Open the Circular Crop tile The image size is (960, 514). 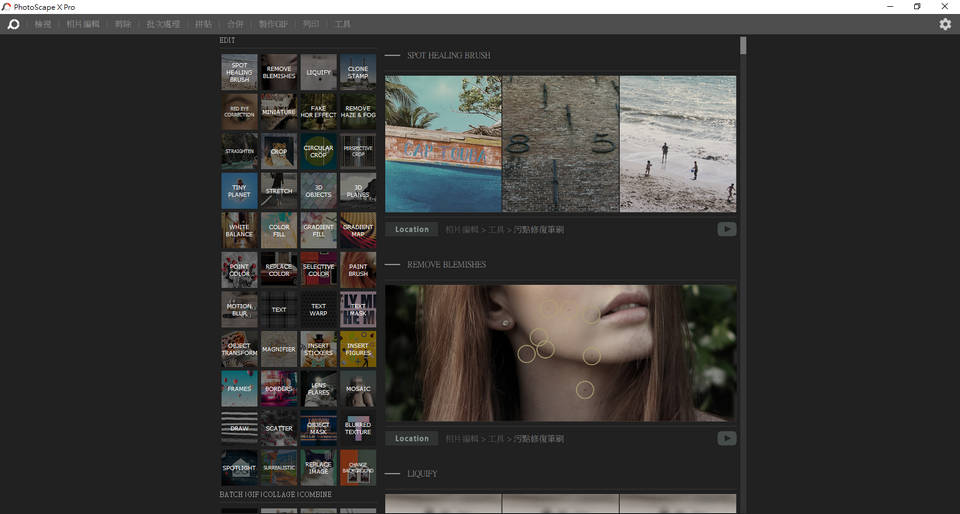(x=318, y=151)
